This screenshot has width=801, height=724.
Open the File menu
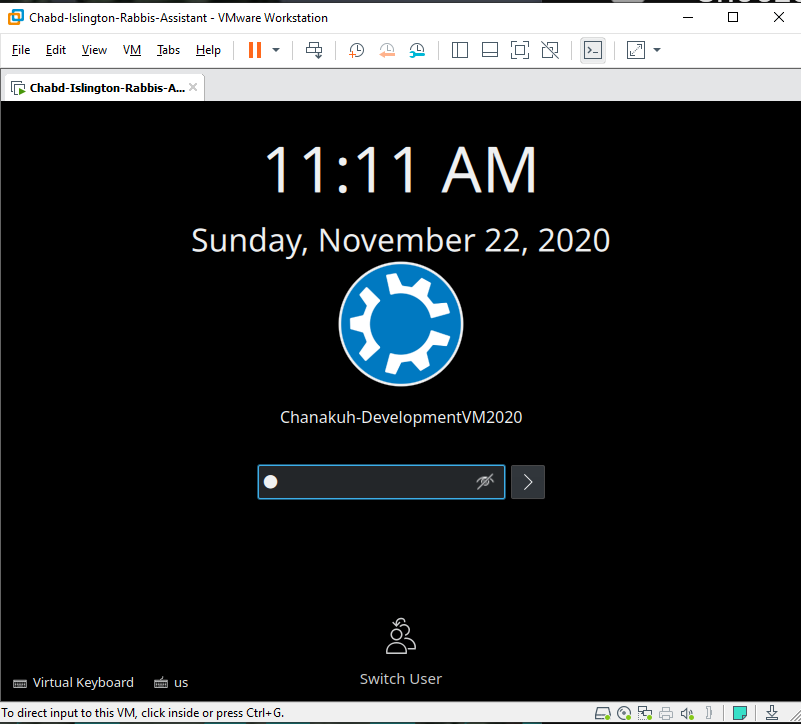[21, 50]
